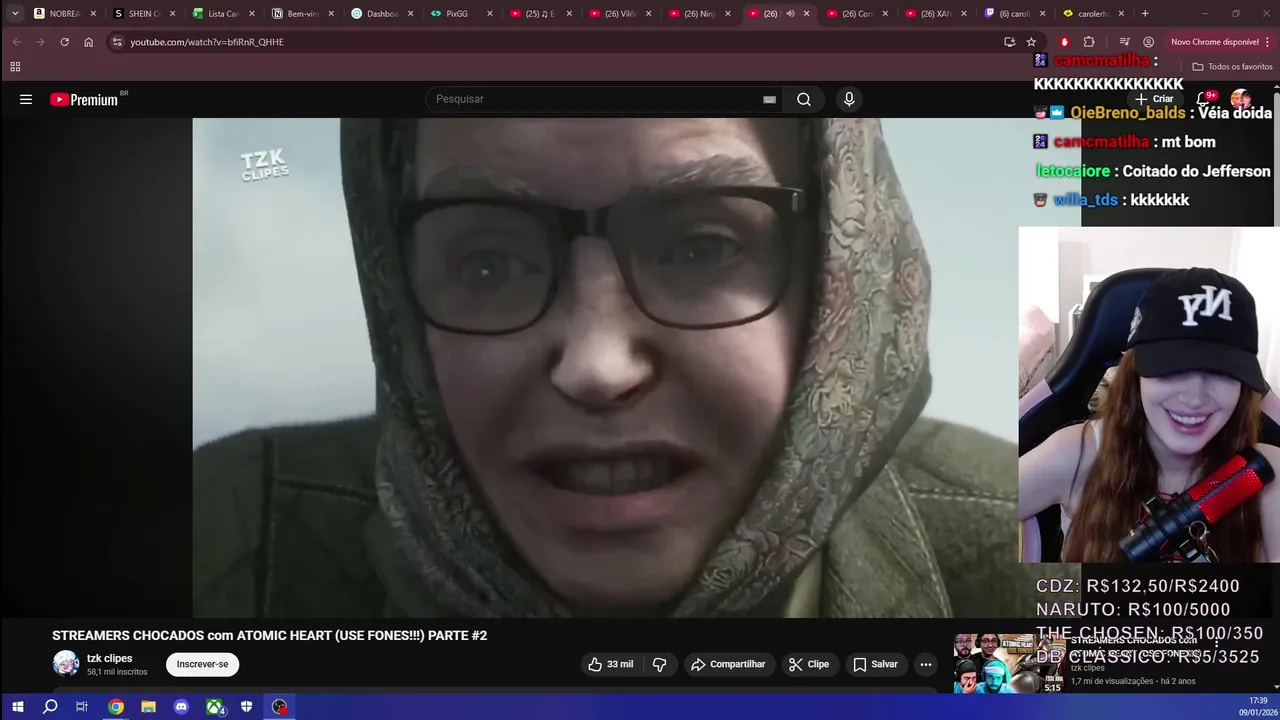
Task: Open the taskbar clock showing 17:39
Action: click(x=1258, y=707)
